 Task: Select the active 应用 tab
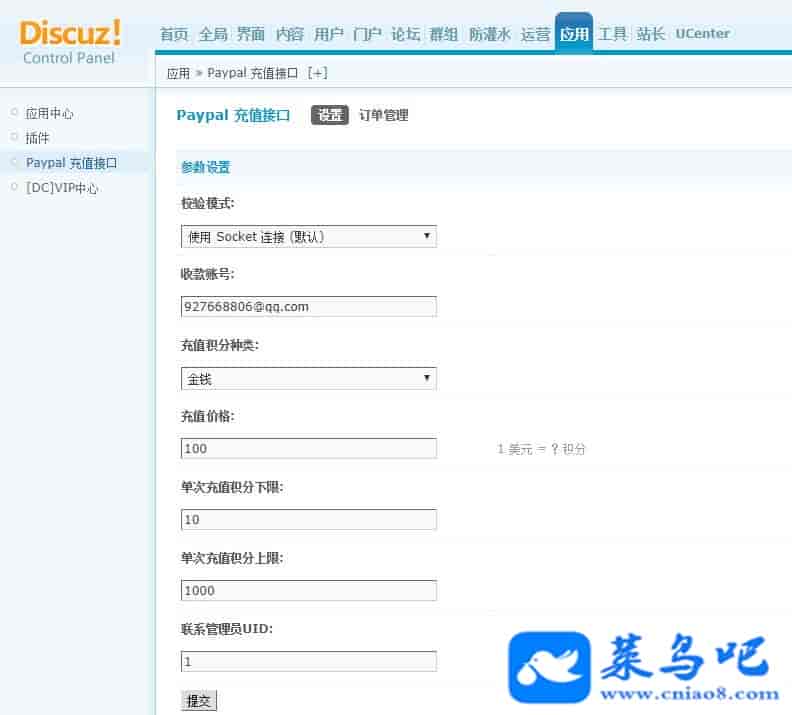(x=574, y=33)
